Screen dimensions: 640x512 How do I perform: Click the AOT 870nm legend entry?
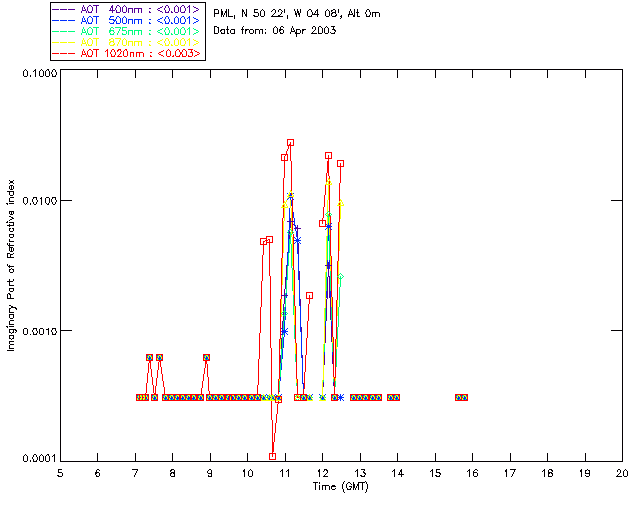[x=127, y=42]
